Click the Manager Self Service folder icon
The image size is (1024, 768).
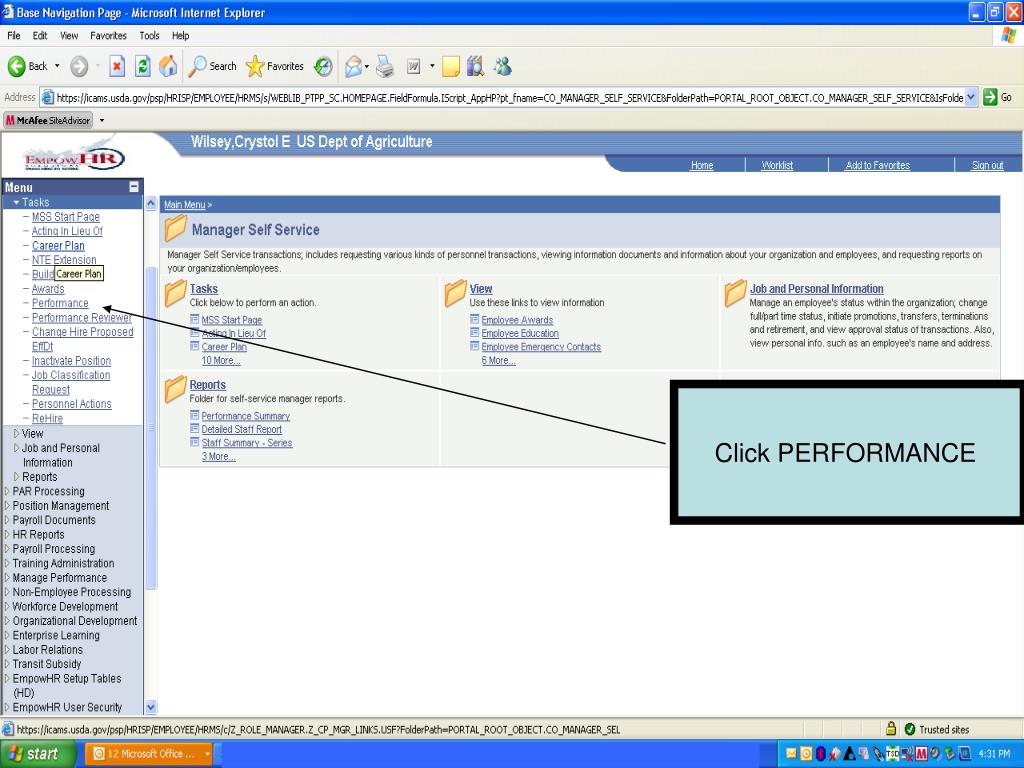[x=176, y=229]
